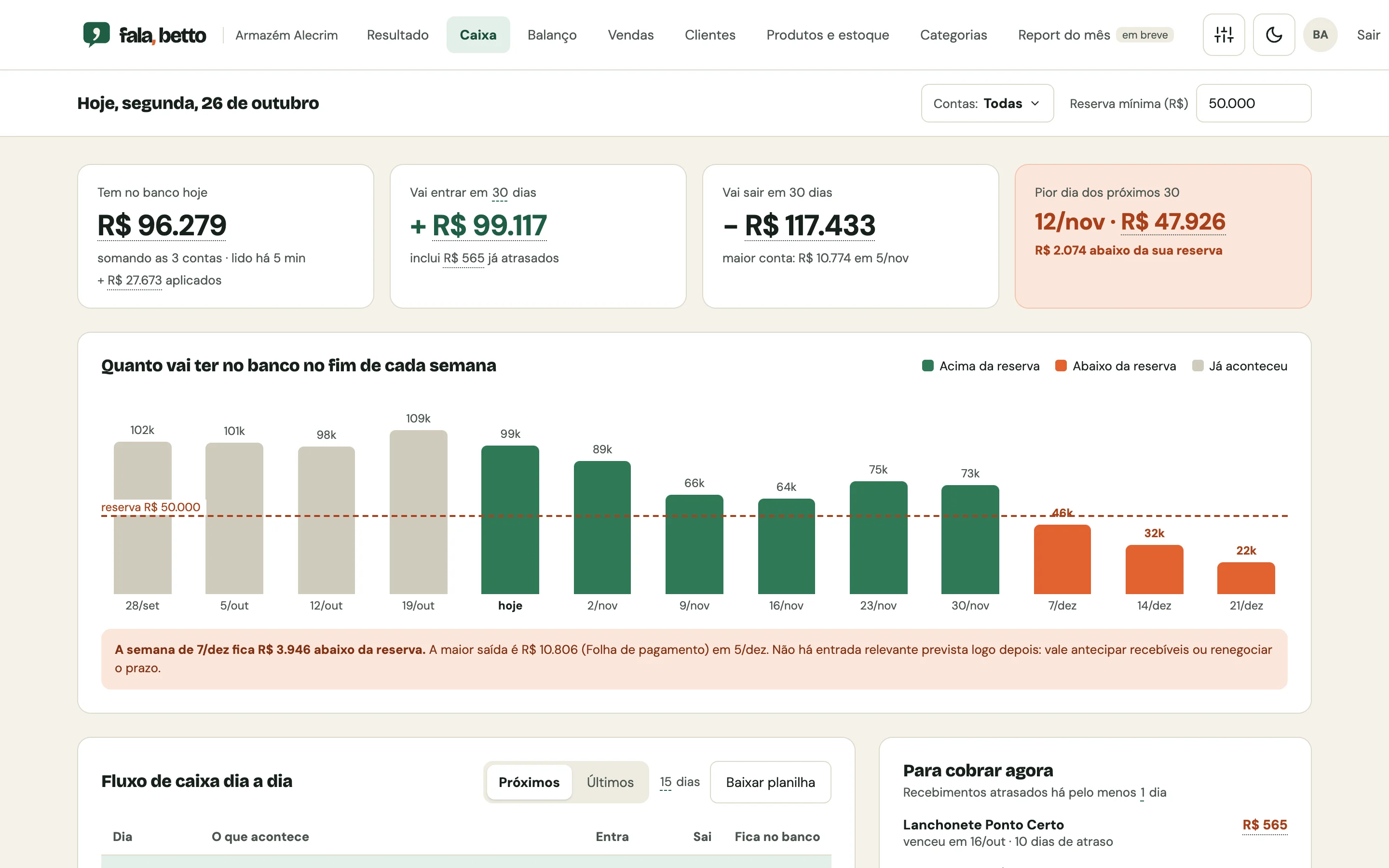
Task: Expand the Contas: Todas dropdown
Action: [987, 103]
